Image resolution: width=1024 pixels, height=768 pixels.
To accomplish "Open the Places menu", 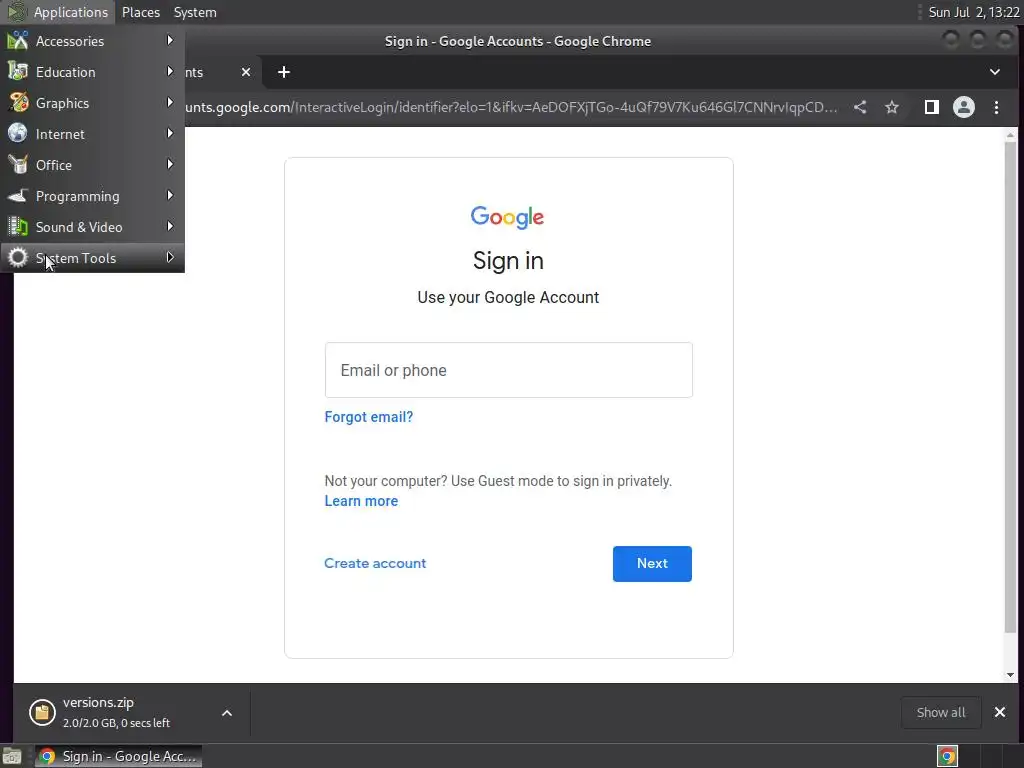I will (x=140, y=12).
